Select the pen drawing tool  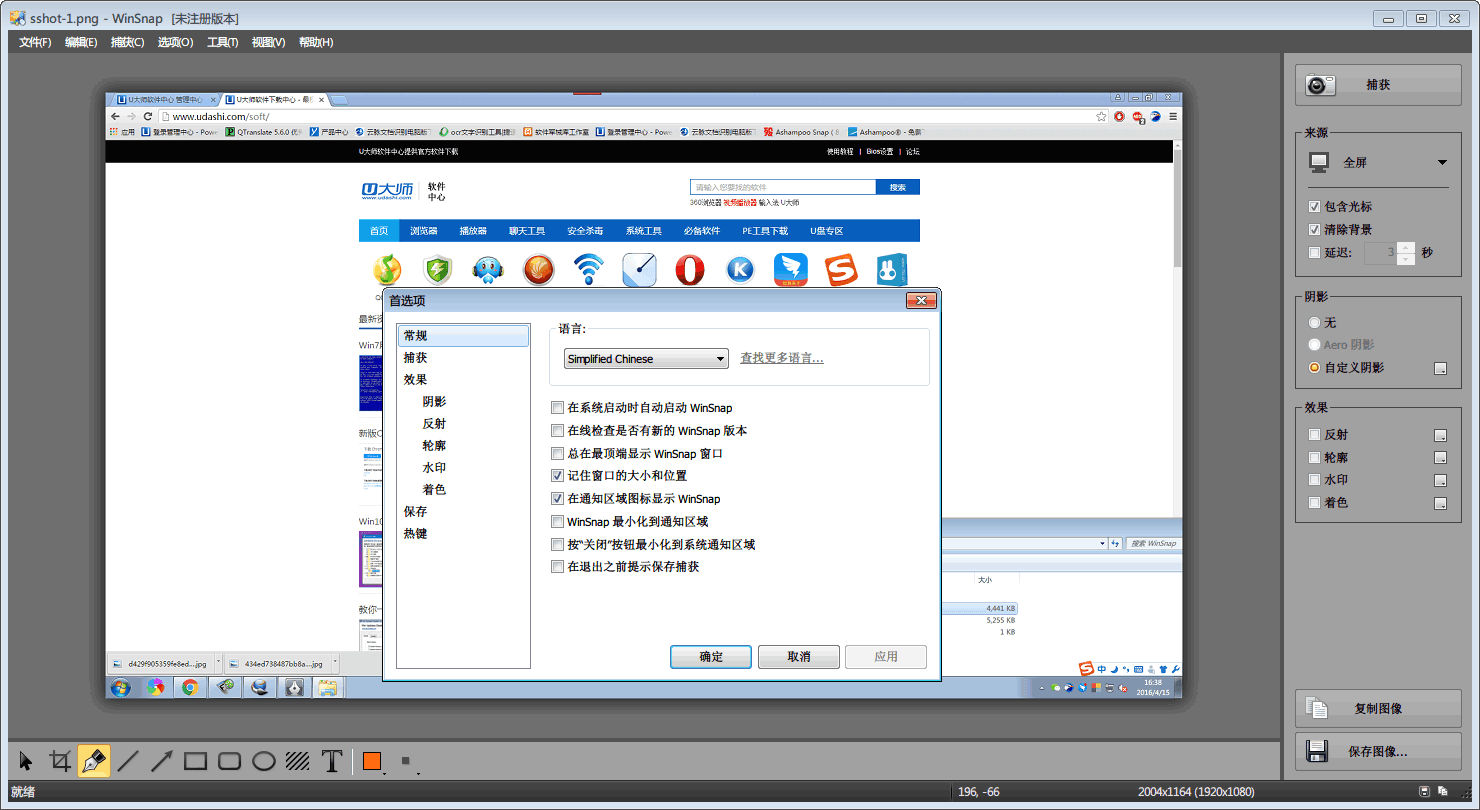click(x=94, y=762)
